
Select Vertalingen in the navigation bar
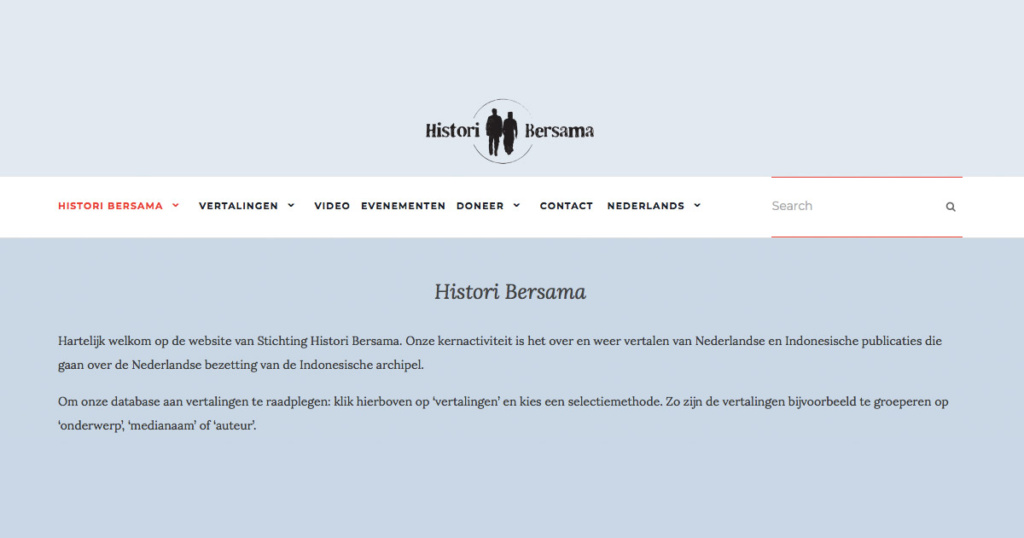(x=238, y=206)
